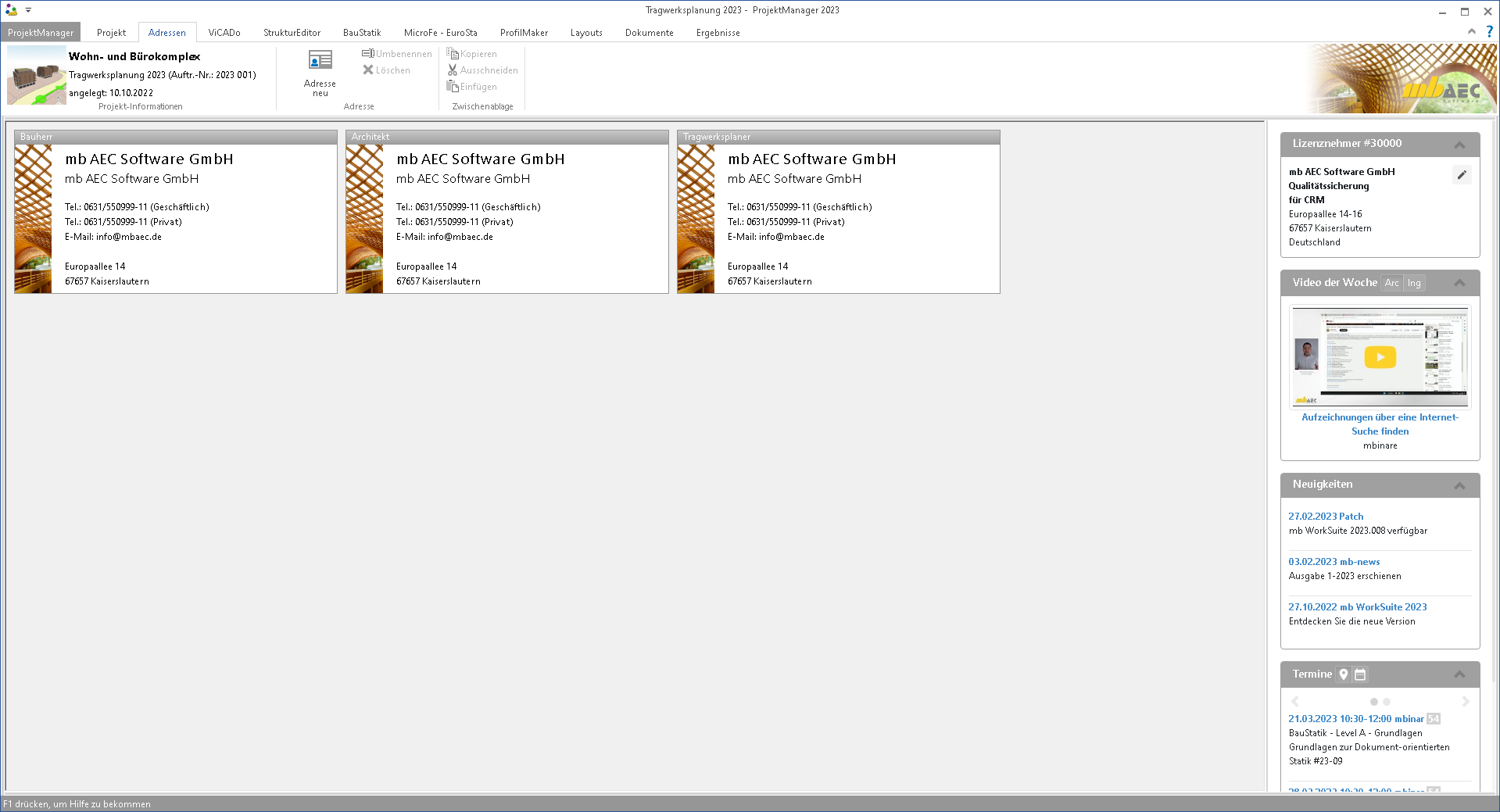Switch to the BauStatik tab

pyautogui.click(x=361, y=33)
